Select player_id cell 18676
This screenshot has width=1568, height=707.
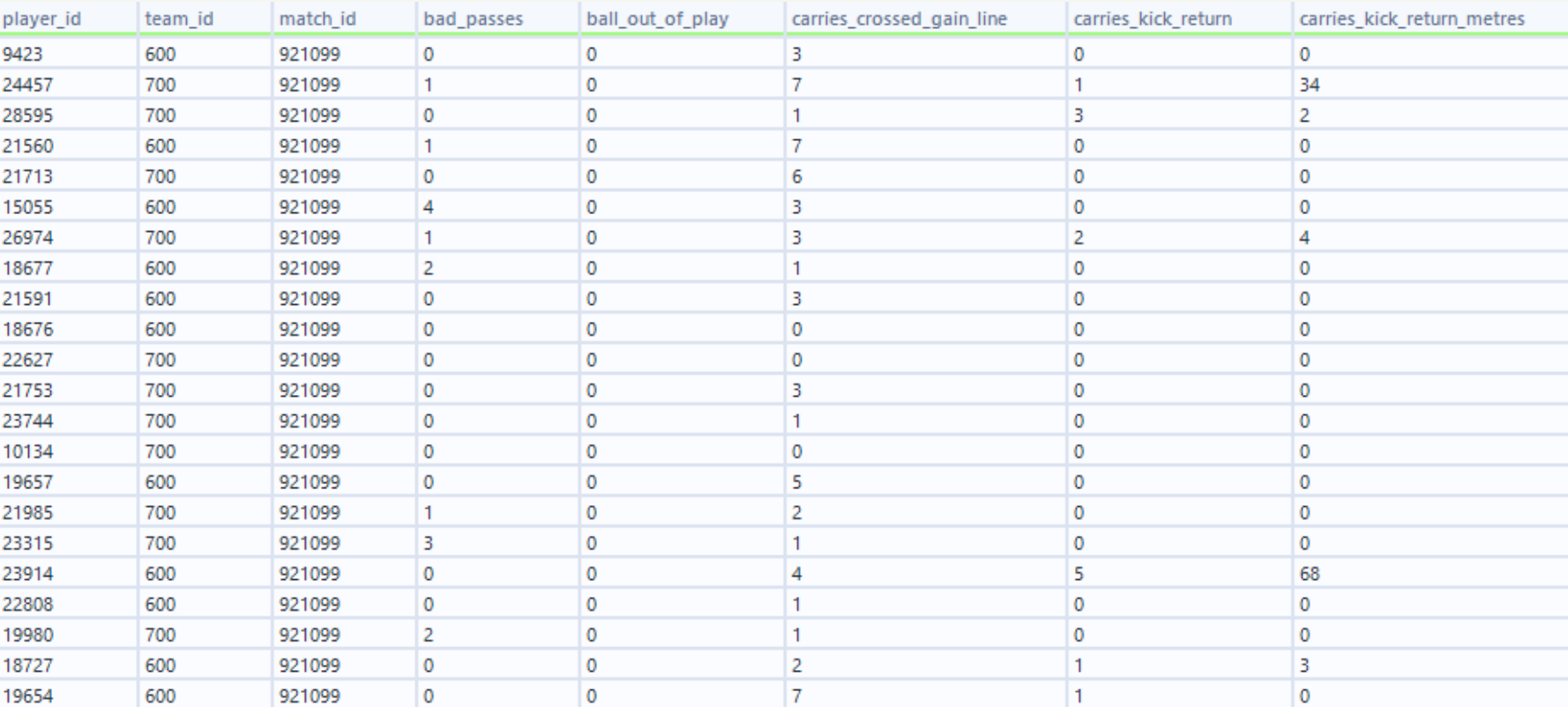(x=68, y=330)
